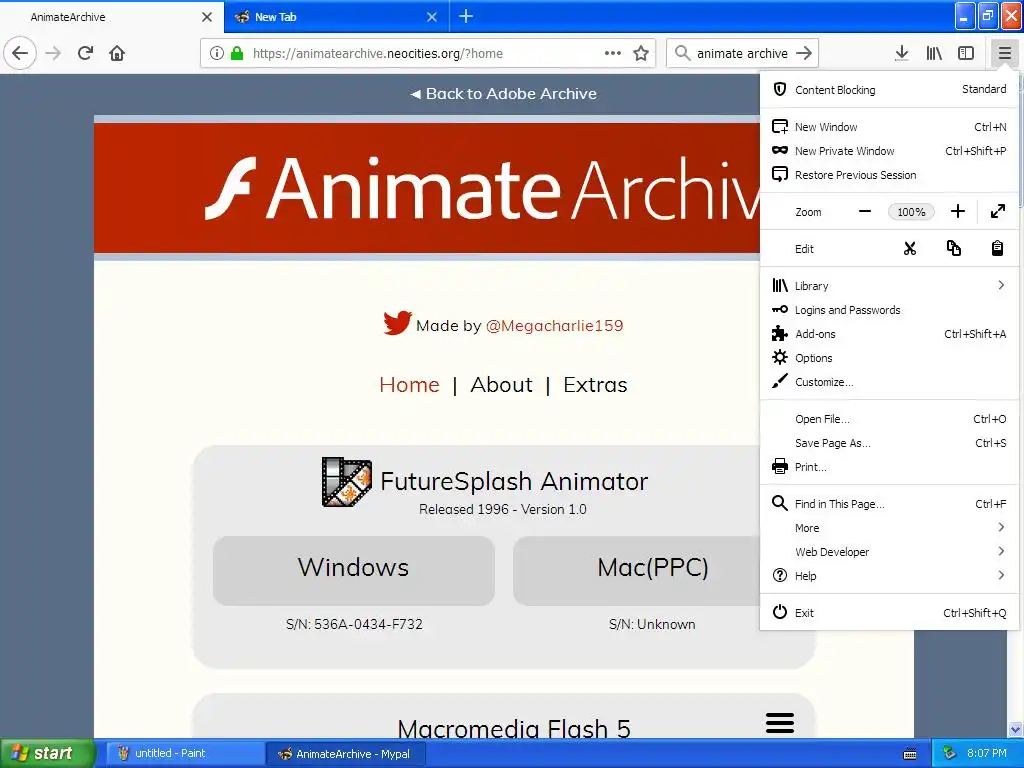Select Customize... menu entry

889,382
